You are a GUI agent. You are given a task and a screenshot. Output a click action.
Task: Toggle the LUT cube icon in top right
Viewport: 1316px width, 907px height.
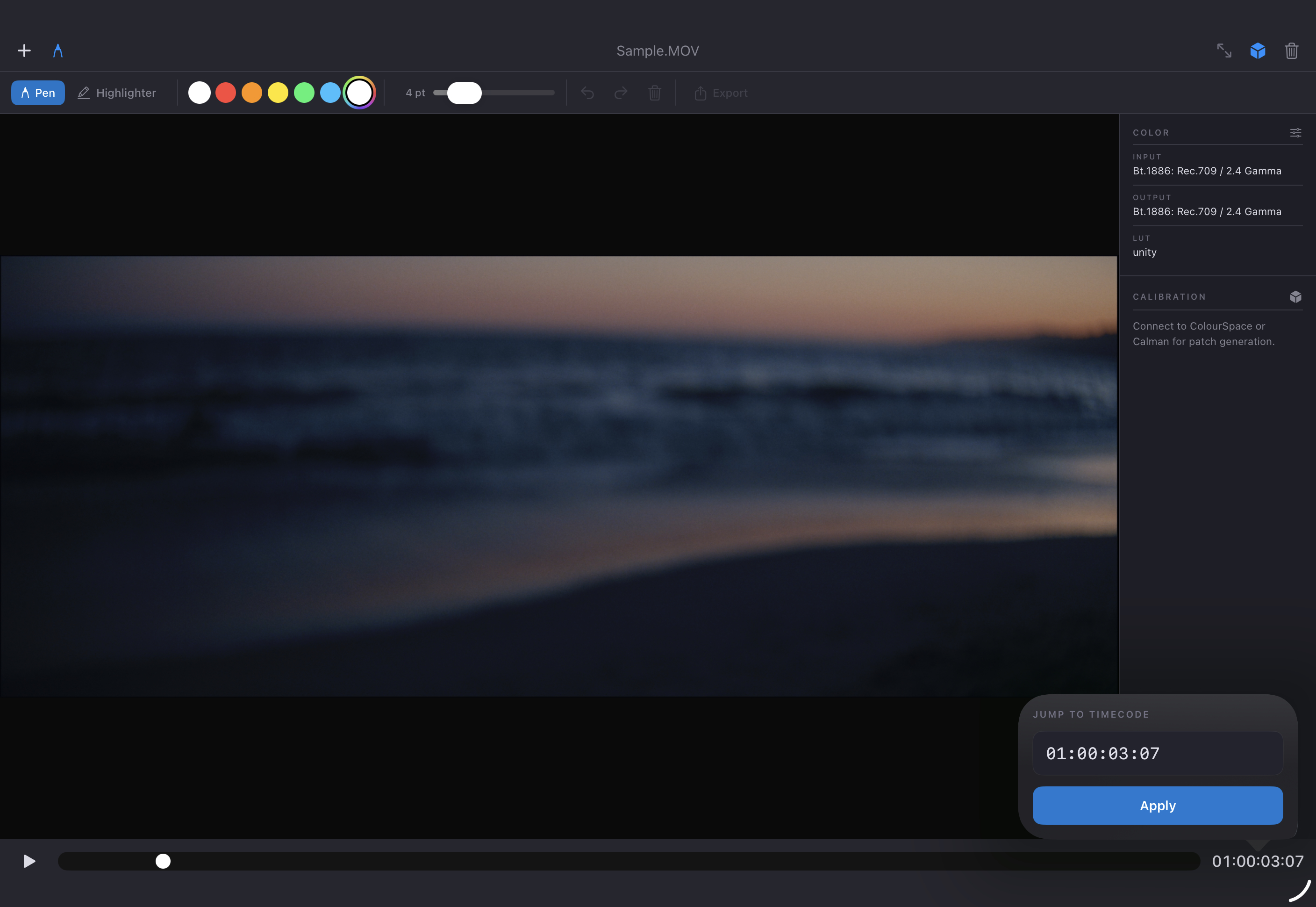(1258, 50)
